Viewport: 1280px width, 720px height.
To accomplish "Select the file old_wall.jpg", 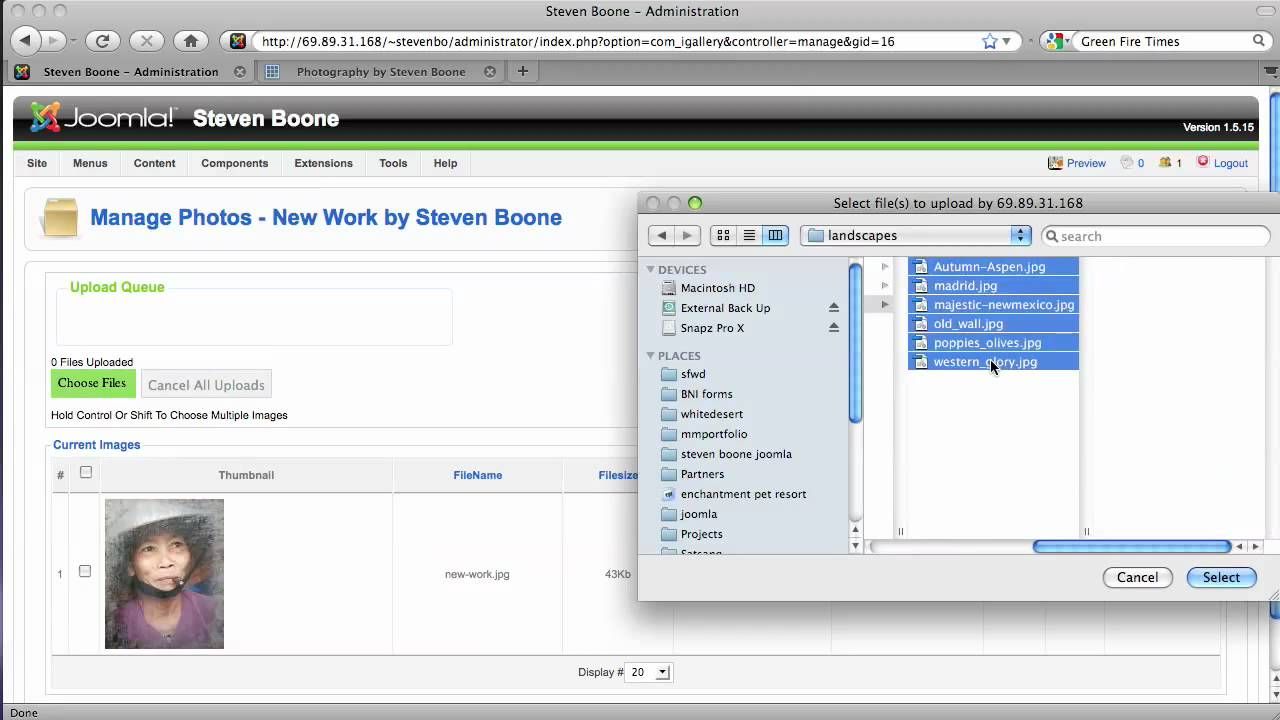I will [993, 324].
